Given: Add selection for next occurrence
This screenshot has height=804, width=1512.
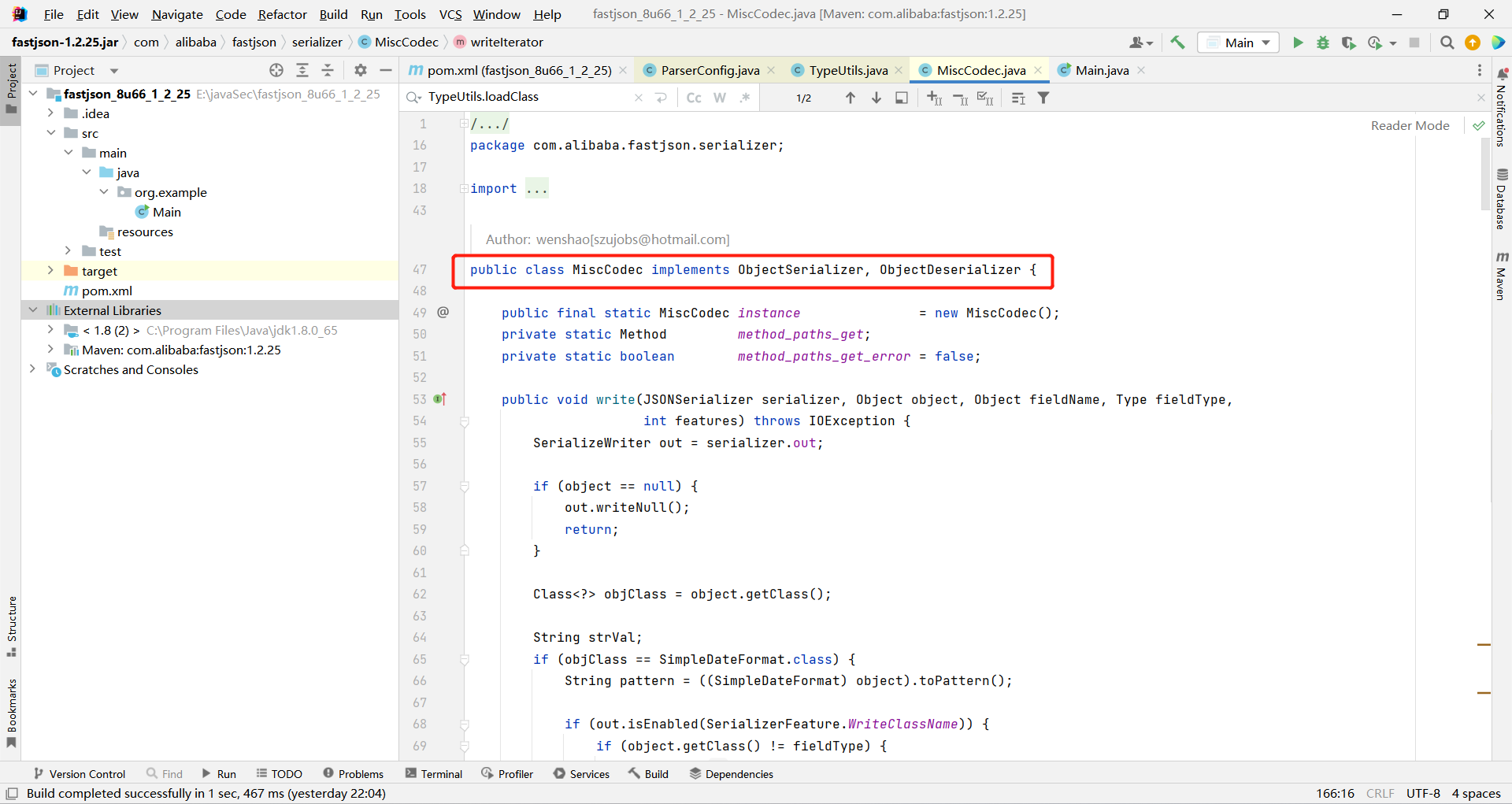Looking at the screenshot, I should click(x=935, y=98).
